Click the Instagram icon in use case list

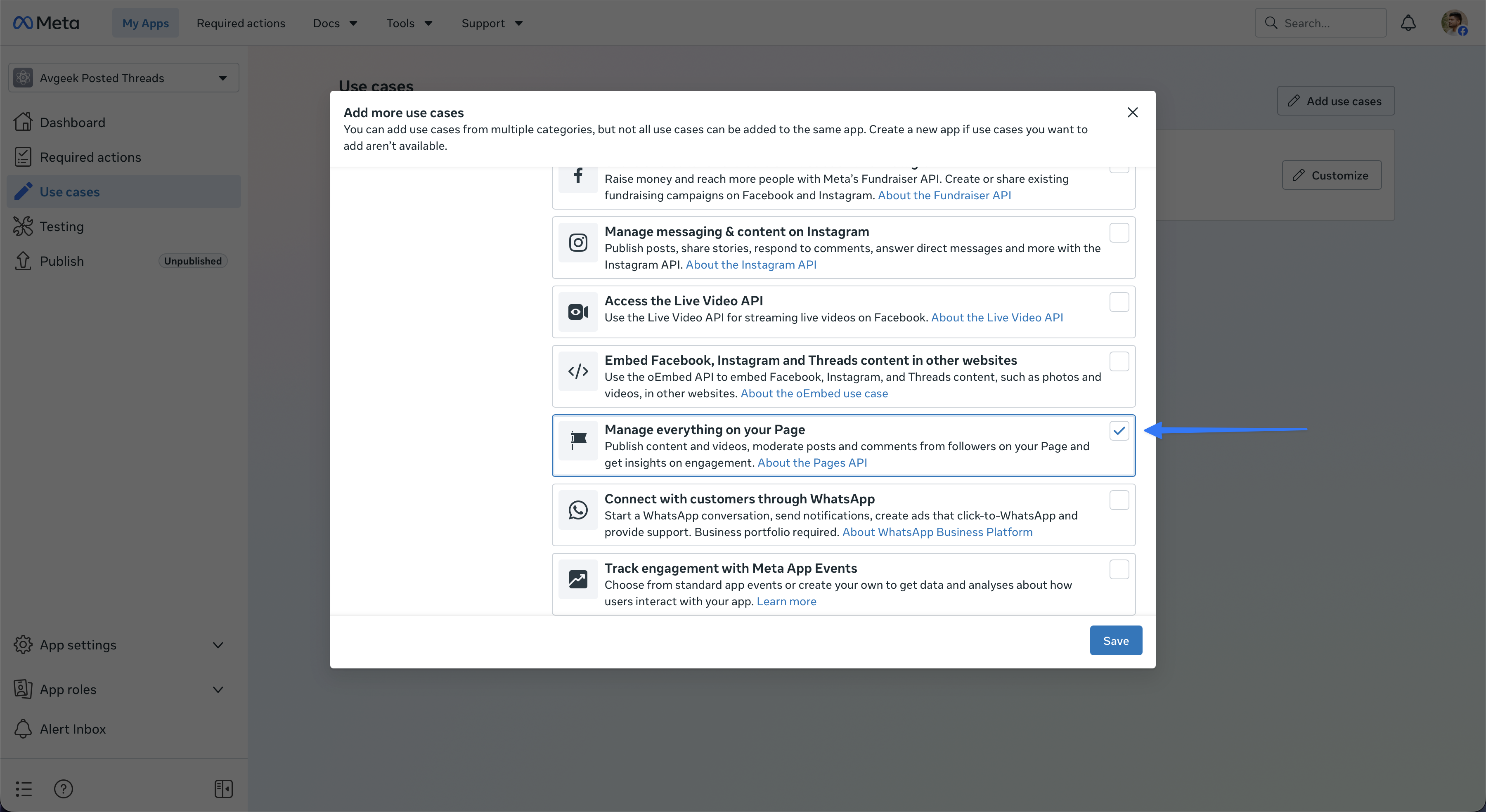pos(578,242)
